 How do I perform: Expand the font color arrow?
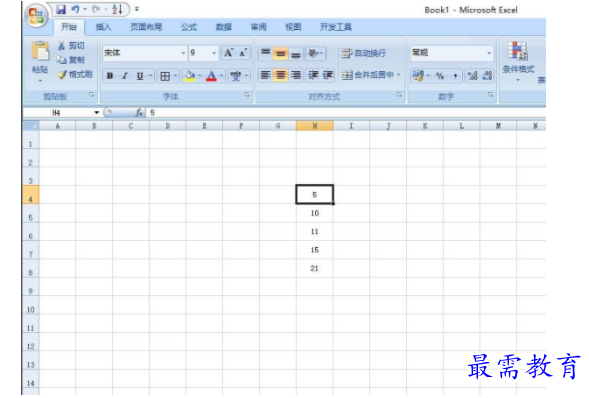coord(222,76)
